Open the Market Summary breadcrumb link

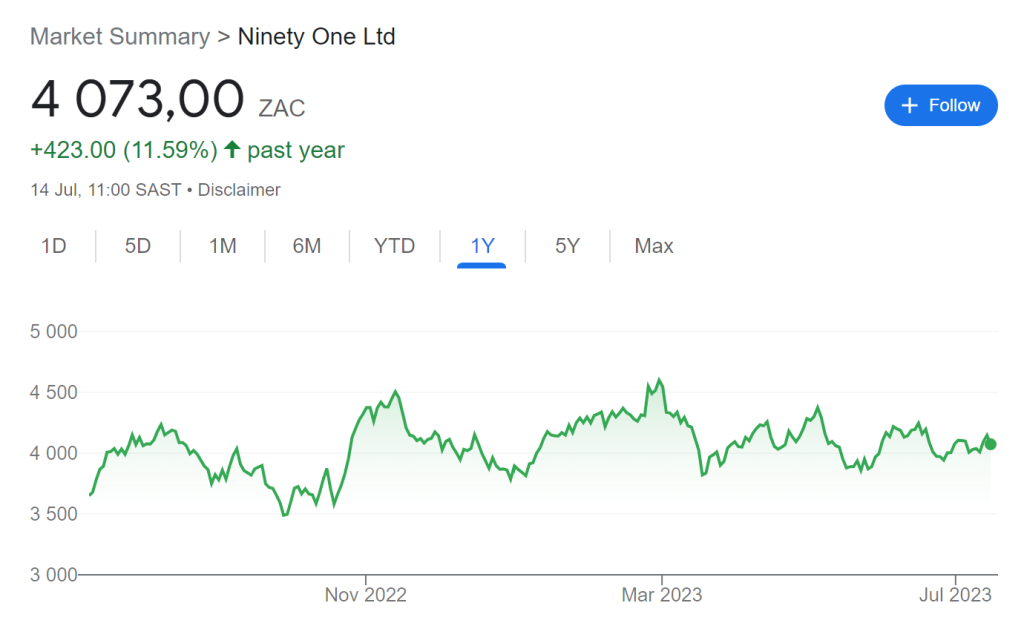pyautogui.click(x=120, y=37)
